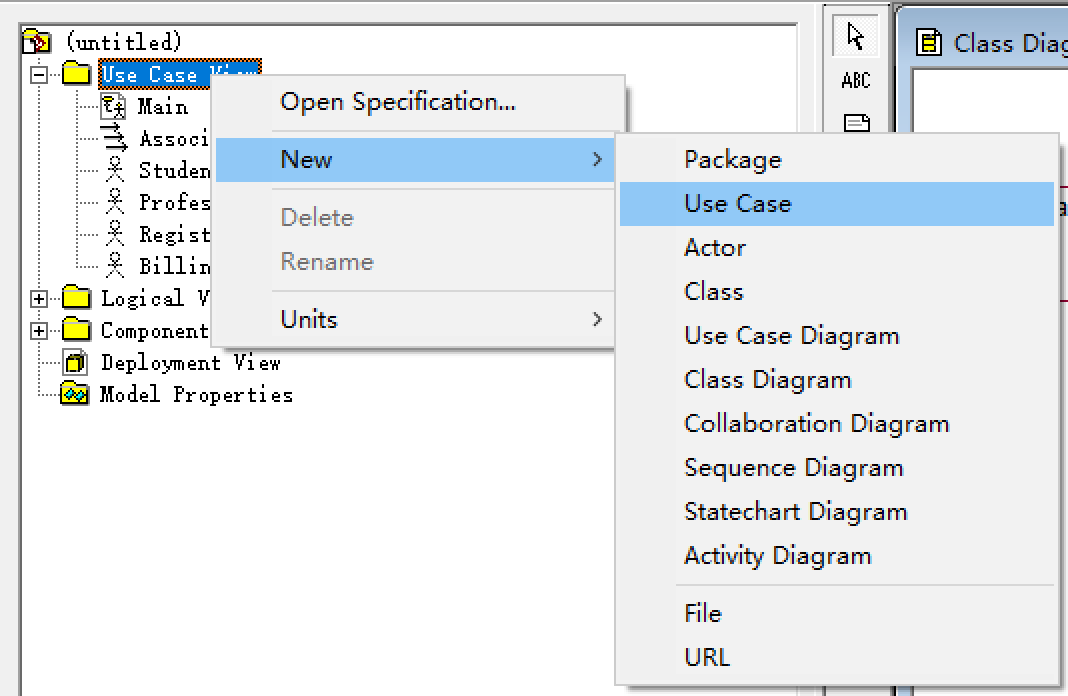Select Use Case in the New submenu
The image size is (1068, 696).
tap(737, 204)
